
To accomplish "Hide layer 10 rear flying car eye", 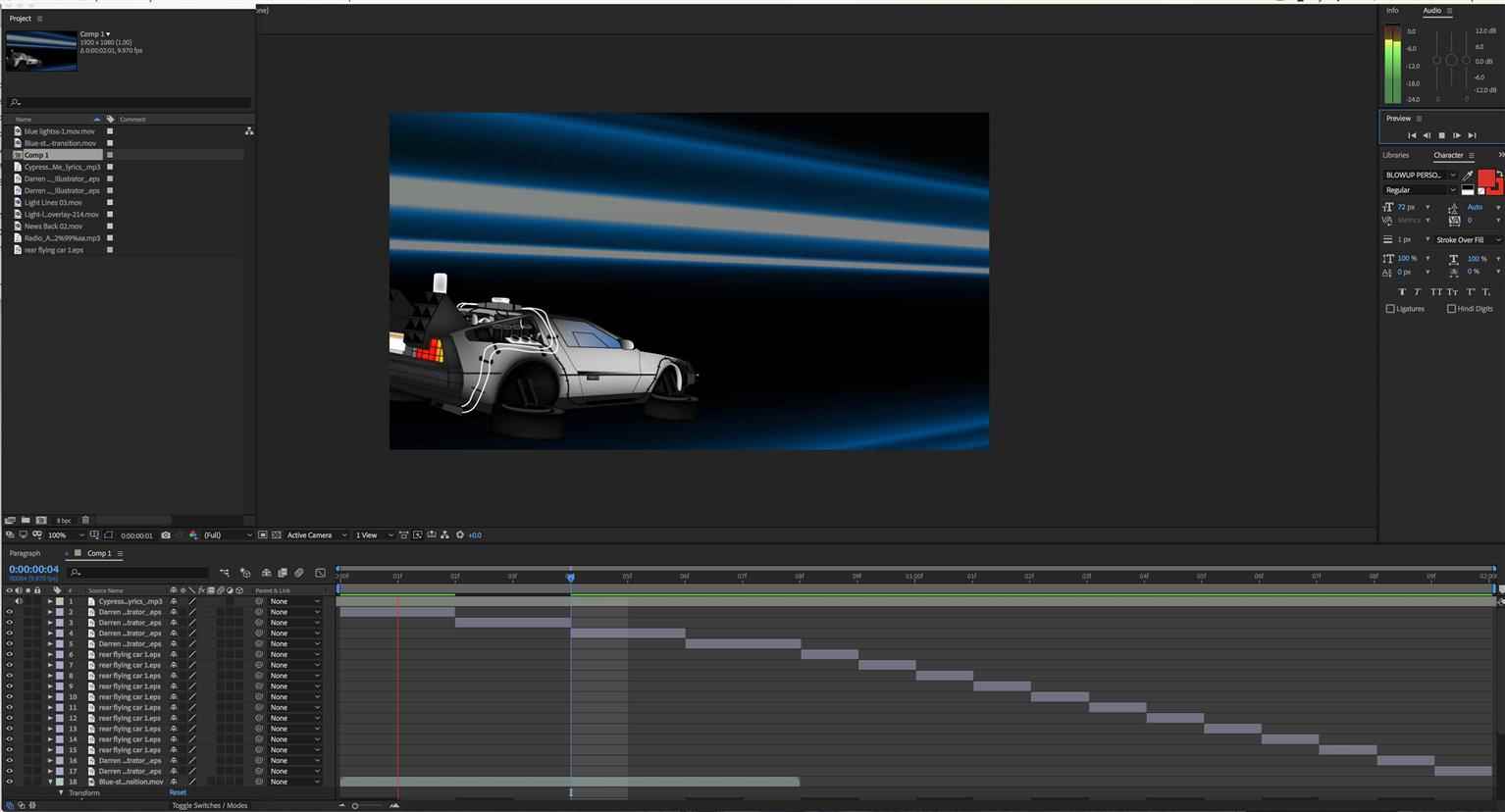I will 10,697.
